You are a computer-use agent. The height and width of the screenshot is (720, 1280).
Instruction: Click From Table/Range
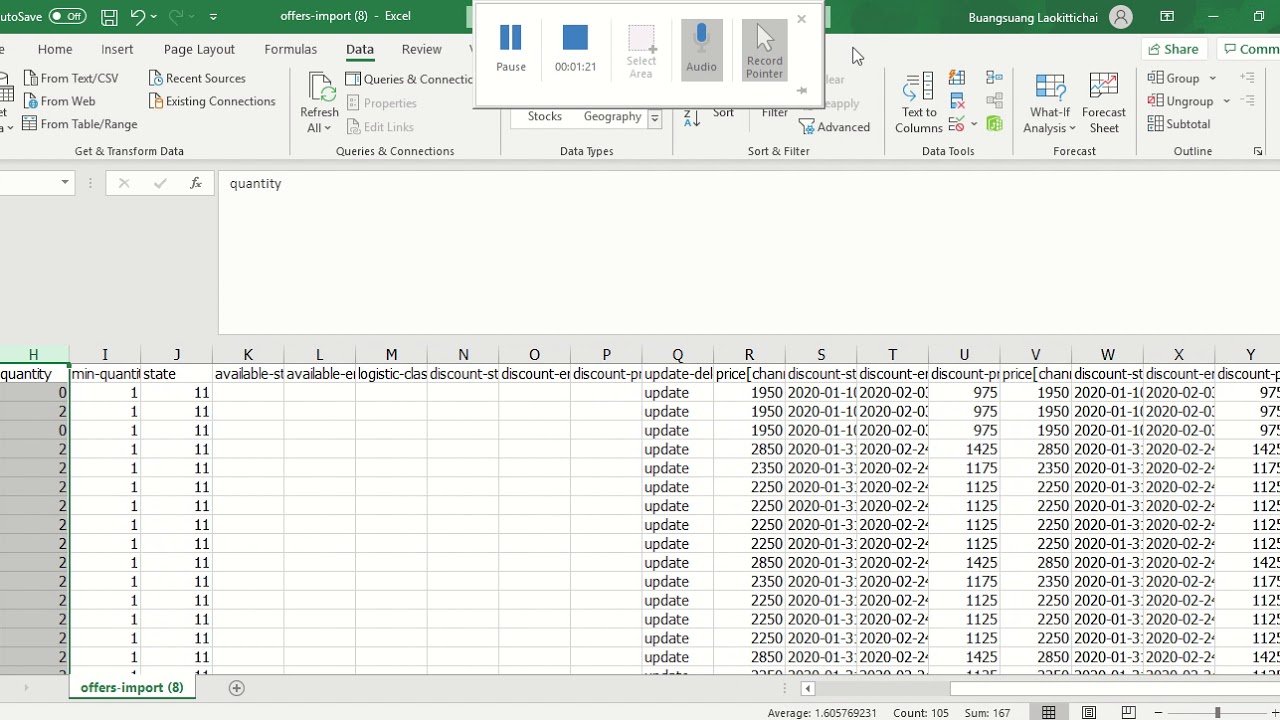point(80,124)
